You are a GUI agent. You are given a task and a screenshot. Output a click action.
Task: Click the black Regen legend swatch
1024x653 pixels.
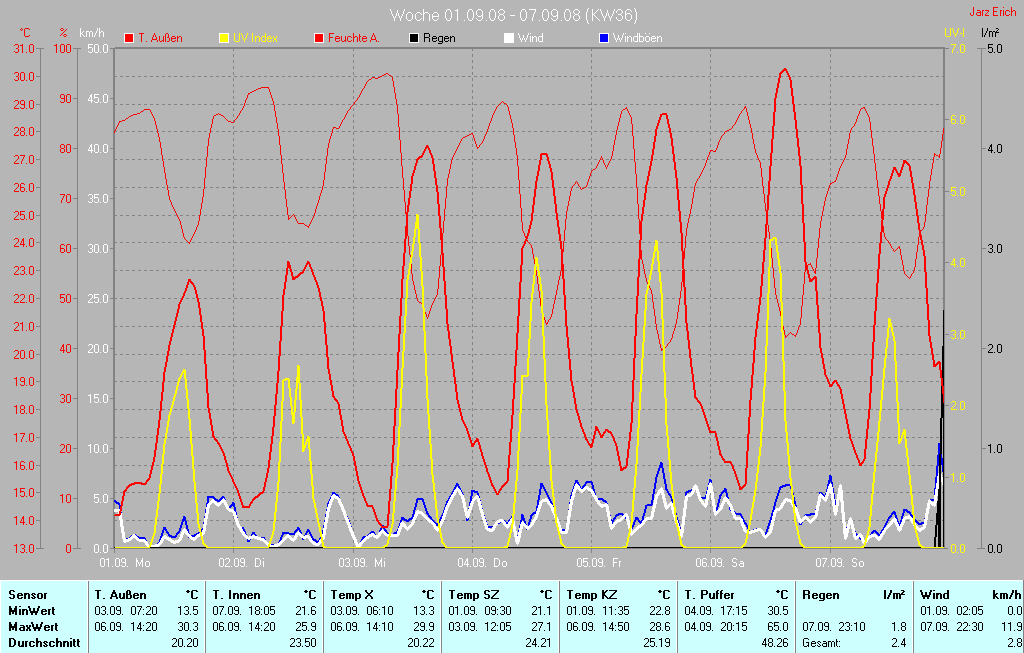[x=414, y=38]
